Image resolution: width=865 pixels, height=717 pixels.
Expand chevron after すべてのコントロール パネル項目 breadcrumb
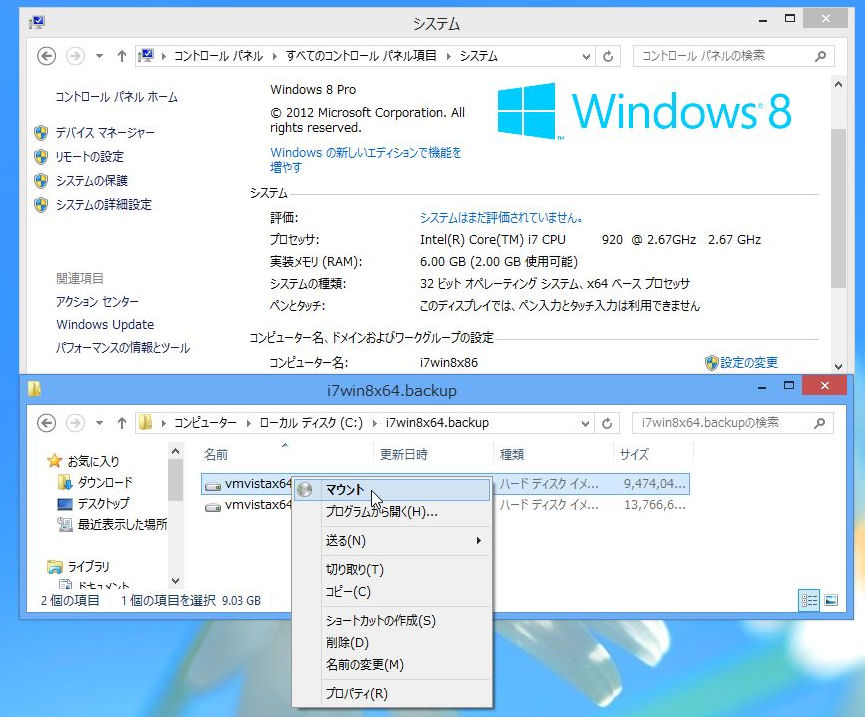[448, 56]
